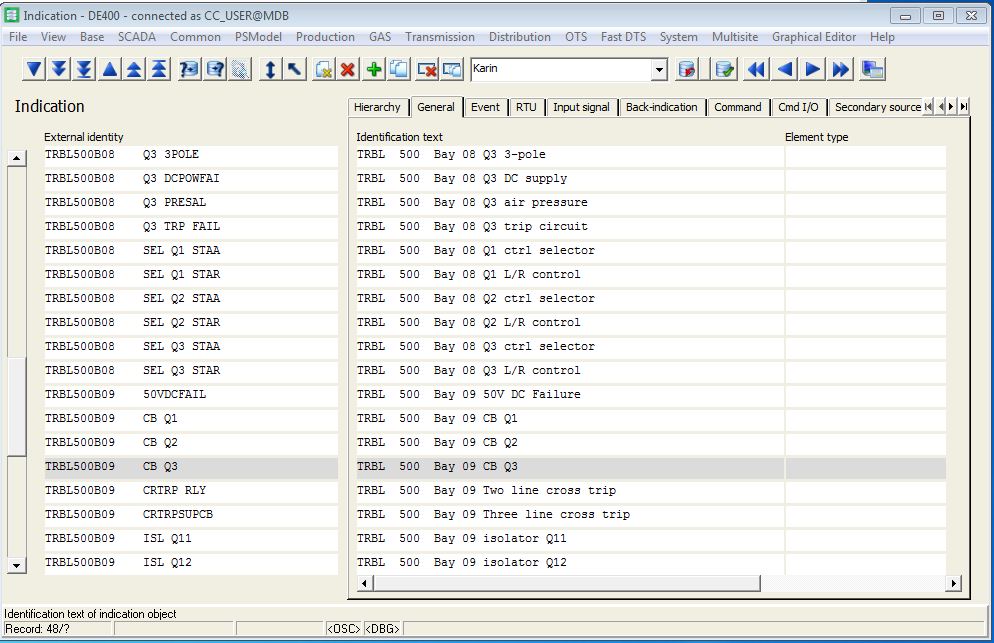Viewport: 994px width, 643px height.
Task: Open the Common menu
Action: pos(195,37)
